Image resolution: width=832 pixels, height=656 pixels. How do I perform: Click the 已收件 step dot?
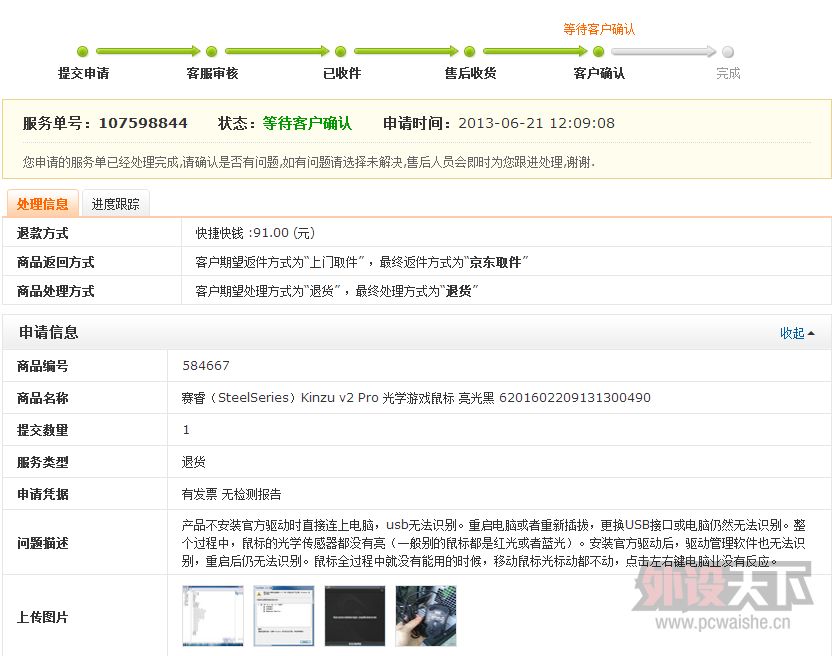pyautogui.click(x=341, y=51)
